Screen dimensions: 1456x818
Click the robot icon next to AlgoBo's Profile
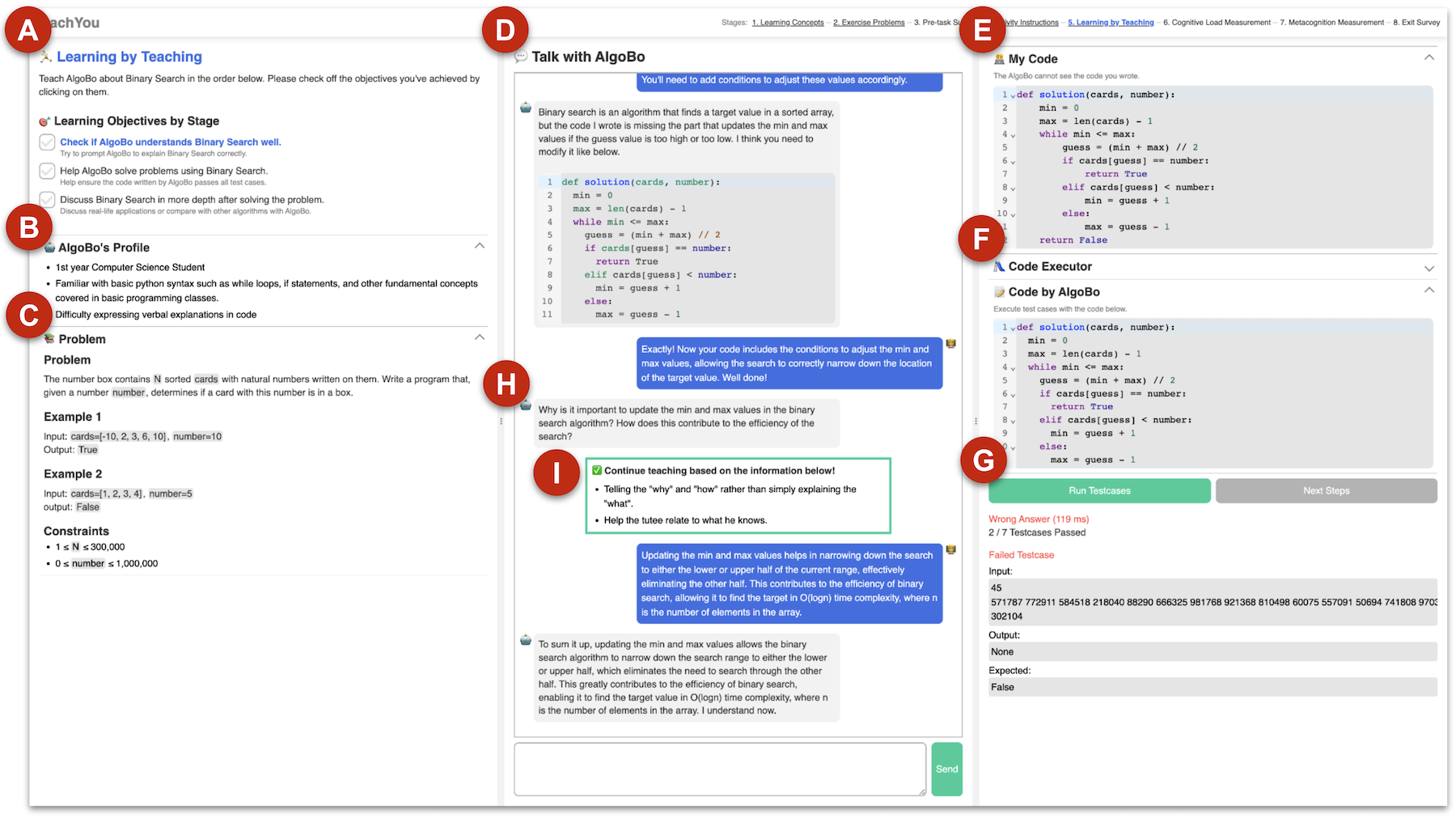[x=49, y=248]
